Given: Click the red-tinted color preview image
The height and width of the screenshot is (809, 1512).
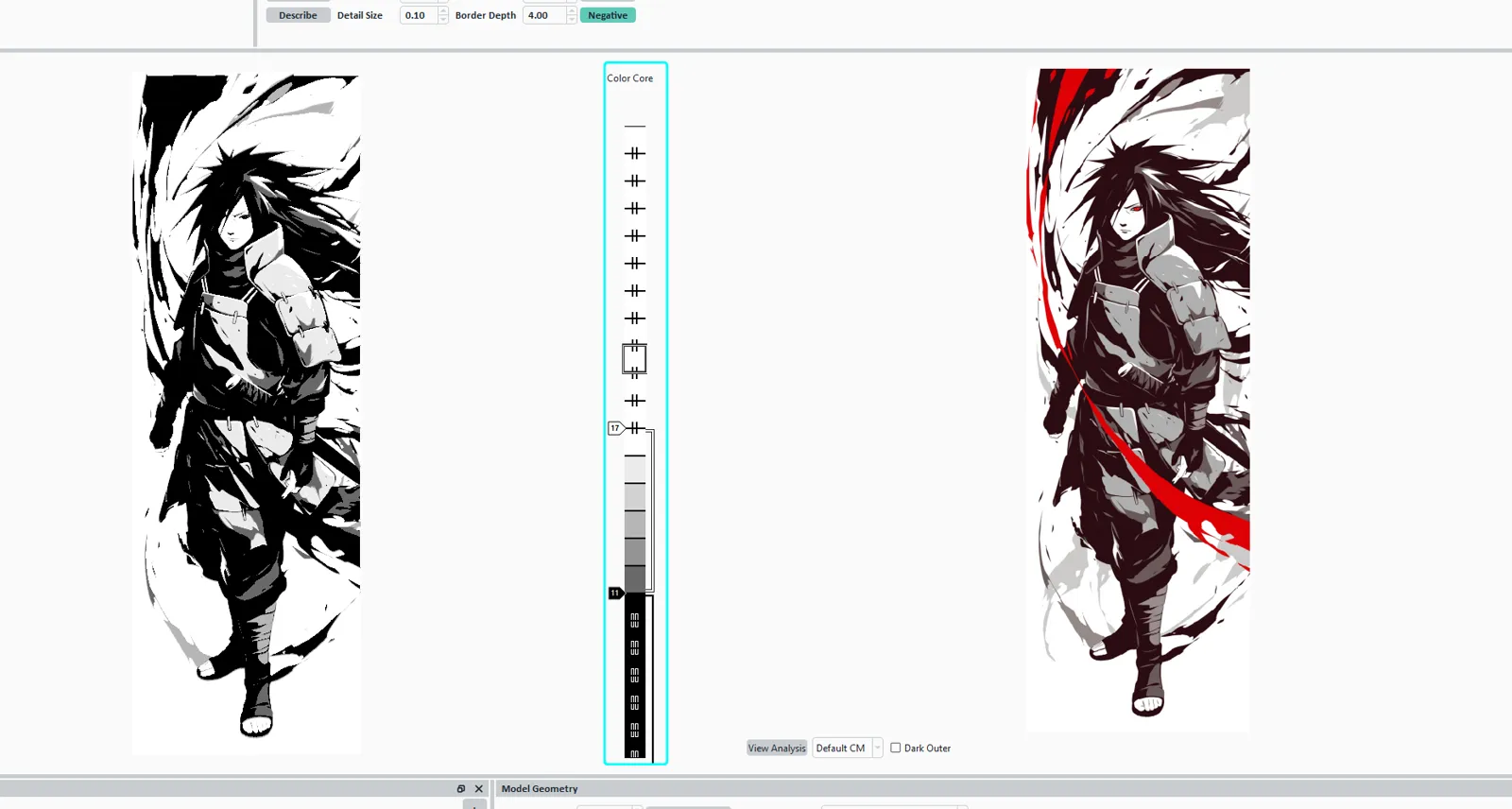Looking at the screenshot, I should [1138, 400].
